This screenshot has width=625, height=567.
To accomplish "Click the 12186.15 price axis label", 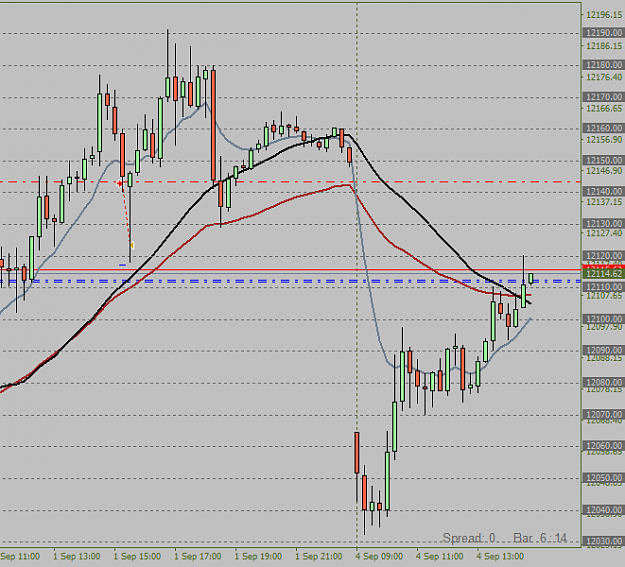I will (603, 46).
